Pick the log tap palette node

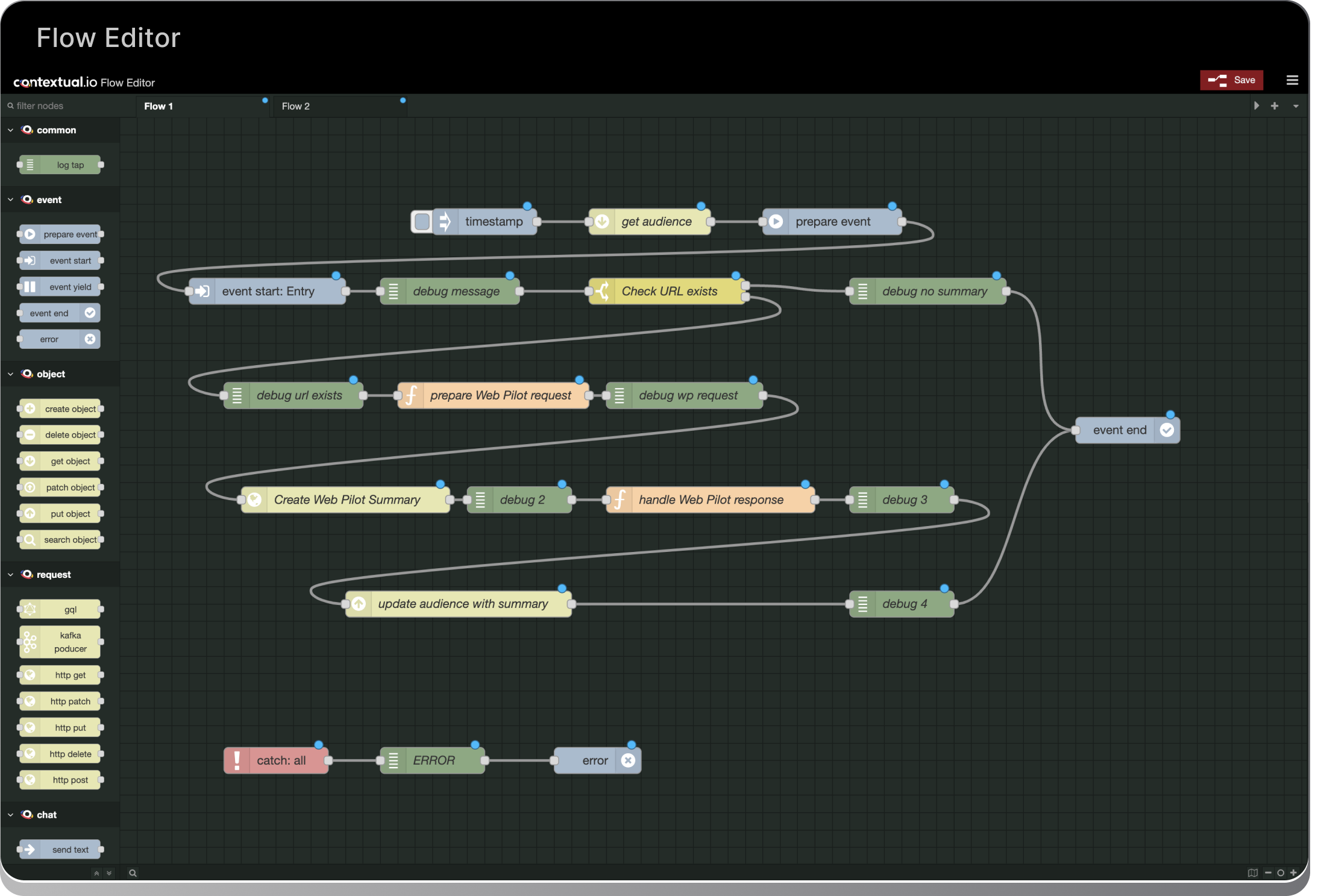pyautogui.click(x=60, y=165)
